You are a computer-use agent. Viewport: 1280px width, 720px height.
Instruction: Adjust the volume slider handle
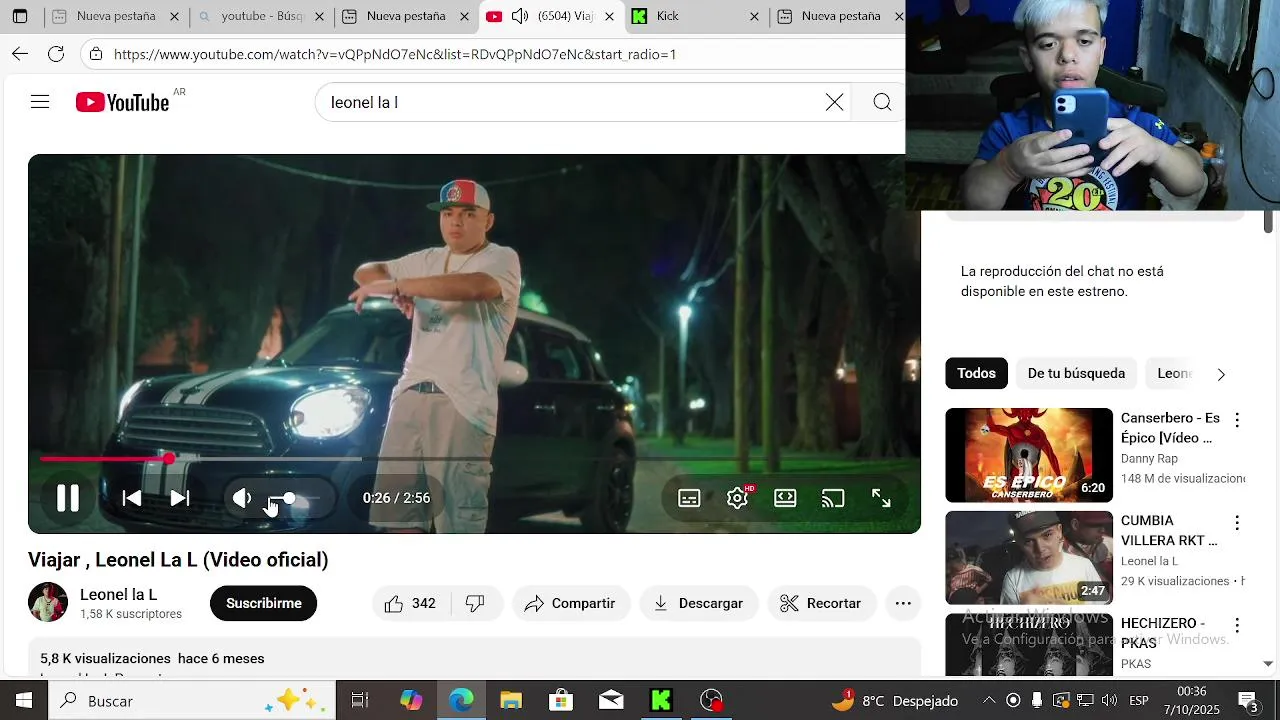[x=289, y=498]
